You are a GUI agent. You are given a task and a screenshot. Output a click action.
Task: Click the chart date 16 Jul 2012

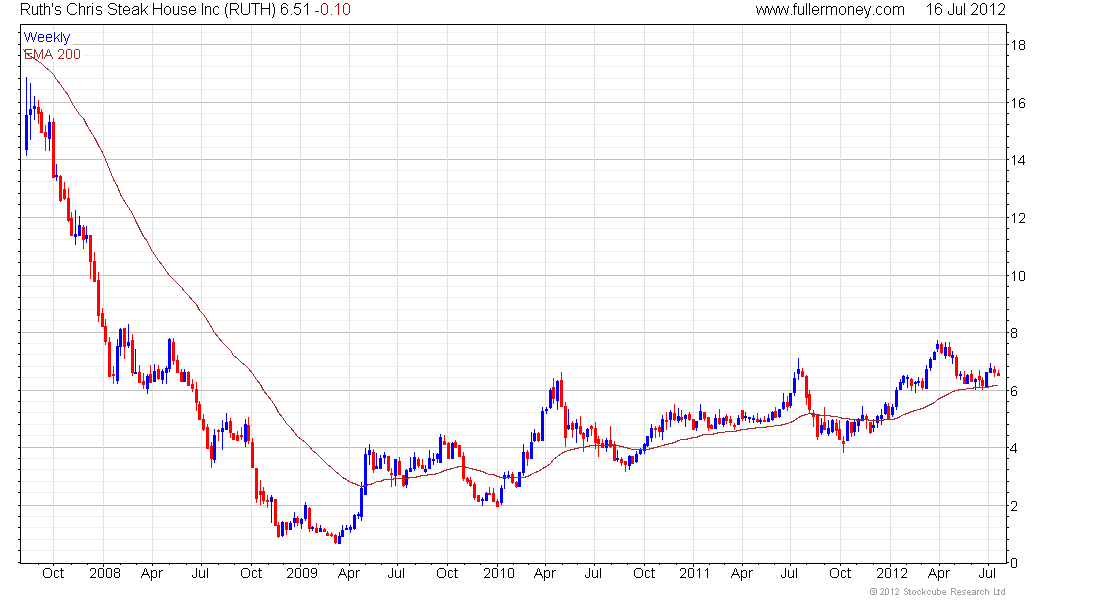click(965, 10)
